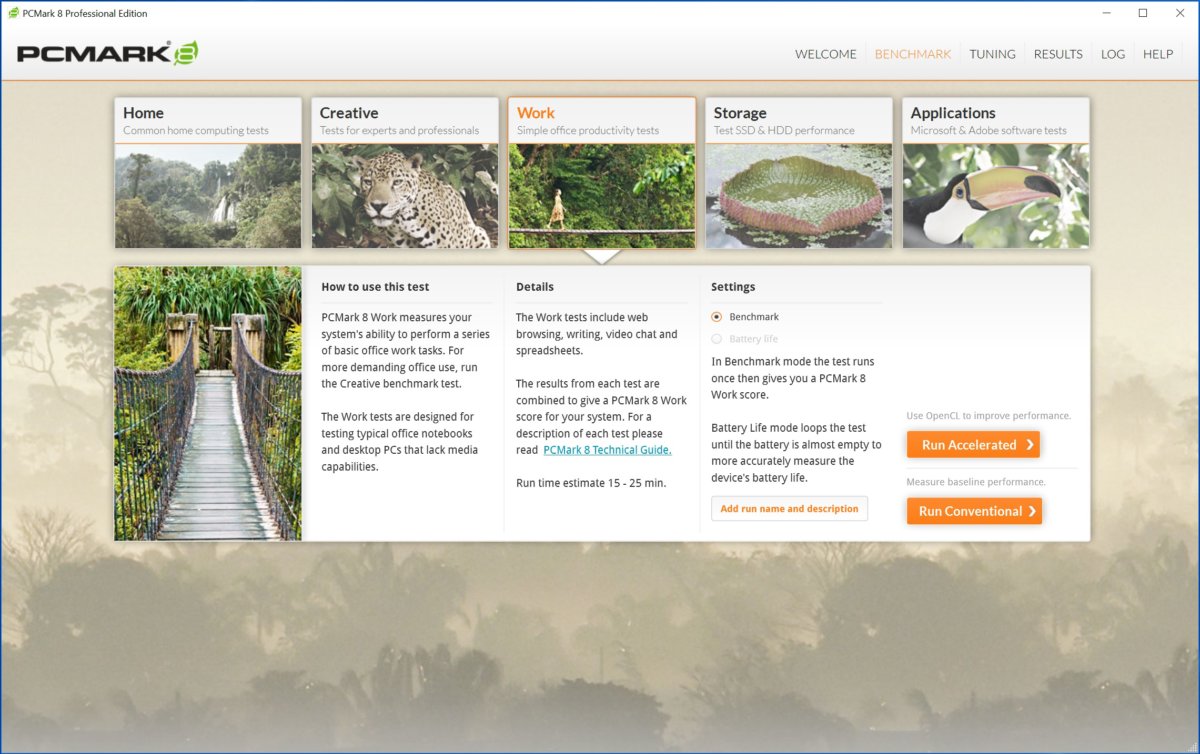Image resolution: width=1200 pixels, height=754 pixels.
Task: Select the Applications benchmark card
Action: [996, 172]
